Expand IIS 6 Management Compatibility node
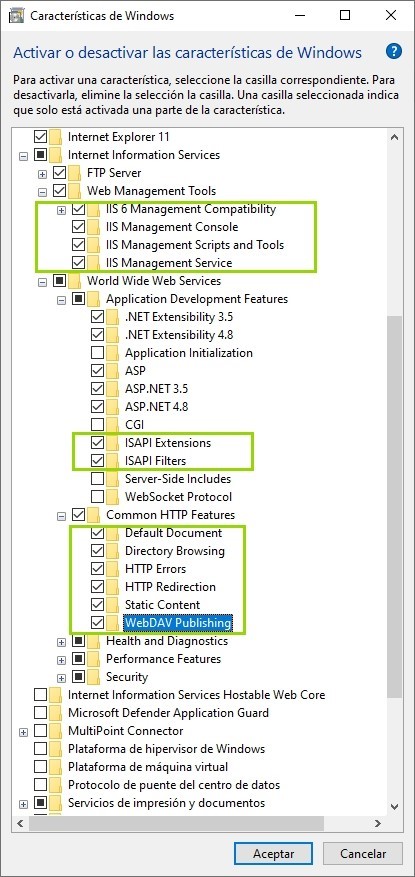The image size is (415, 877). click(62, 210)
